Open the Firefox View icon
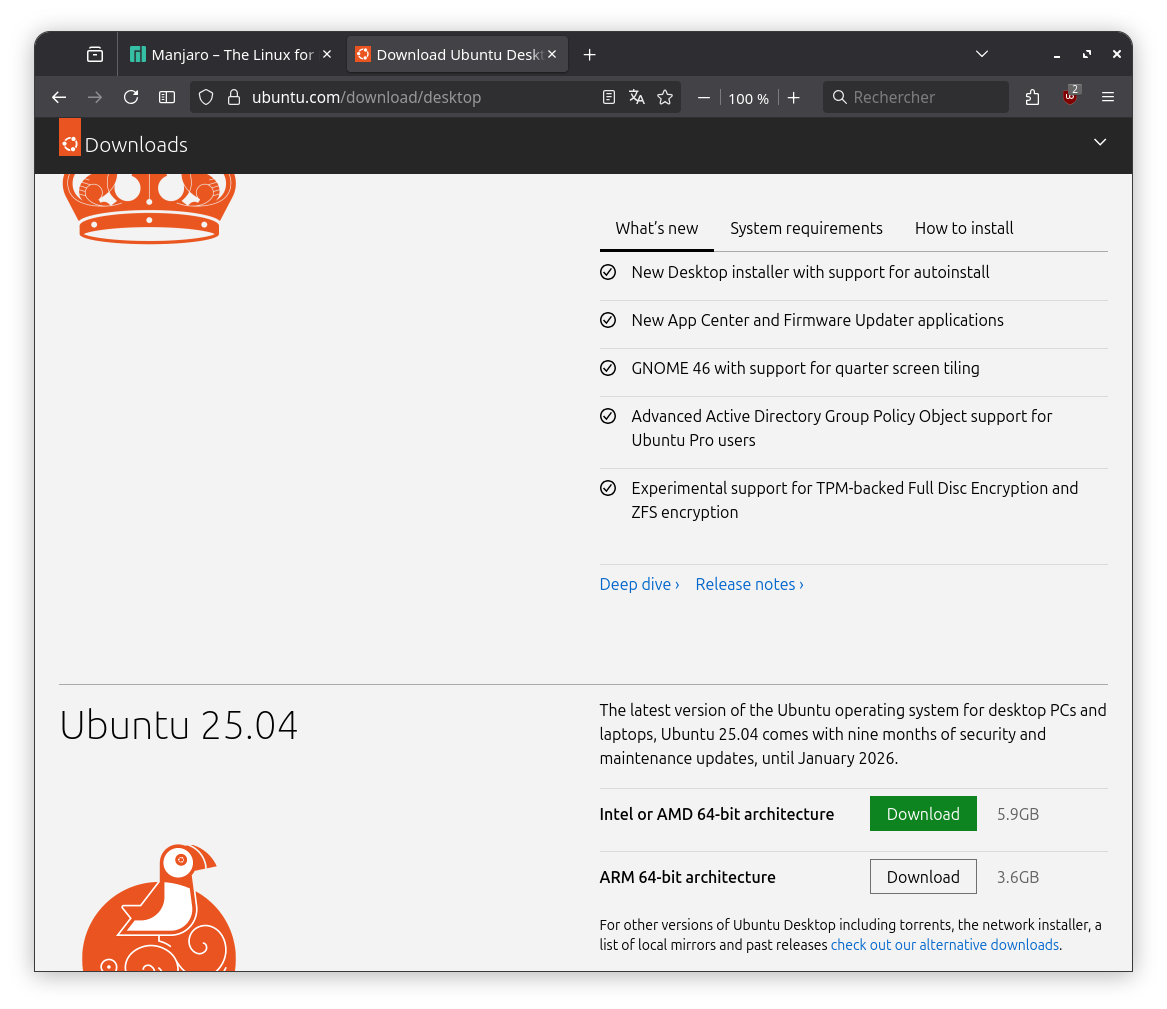This screenshot has width=1167, height=1009. [x=95, y=54]
